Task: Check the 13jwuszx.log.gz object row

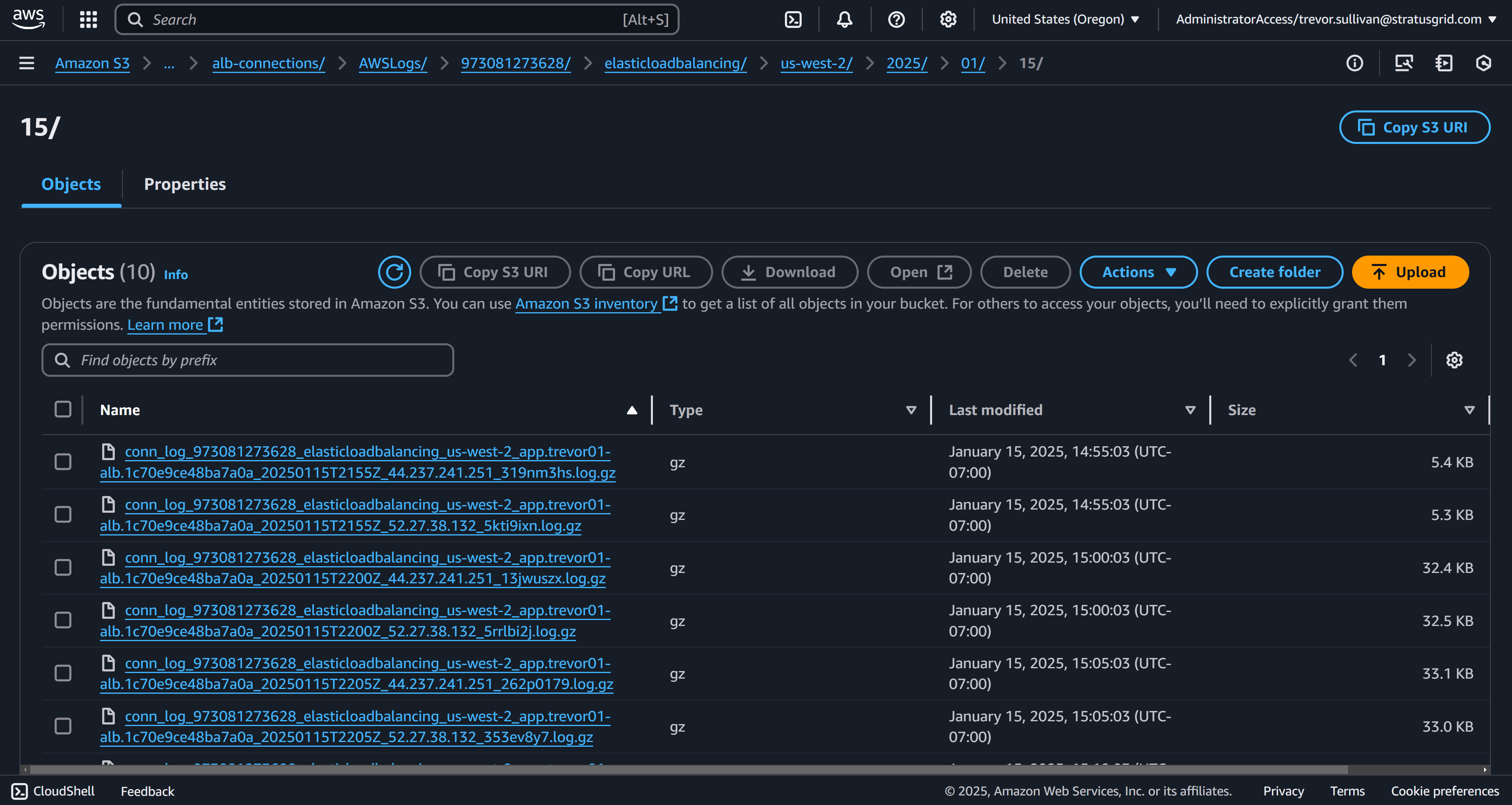Action: point(63,567)
